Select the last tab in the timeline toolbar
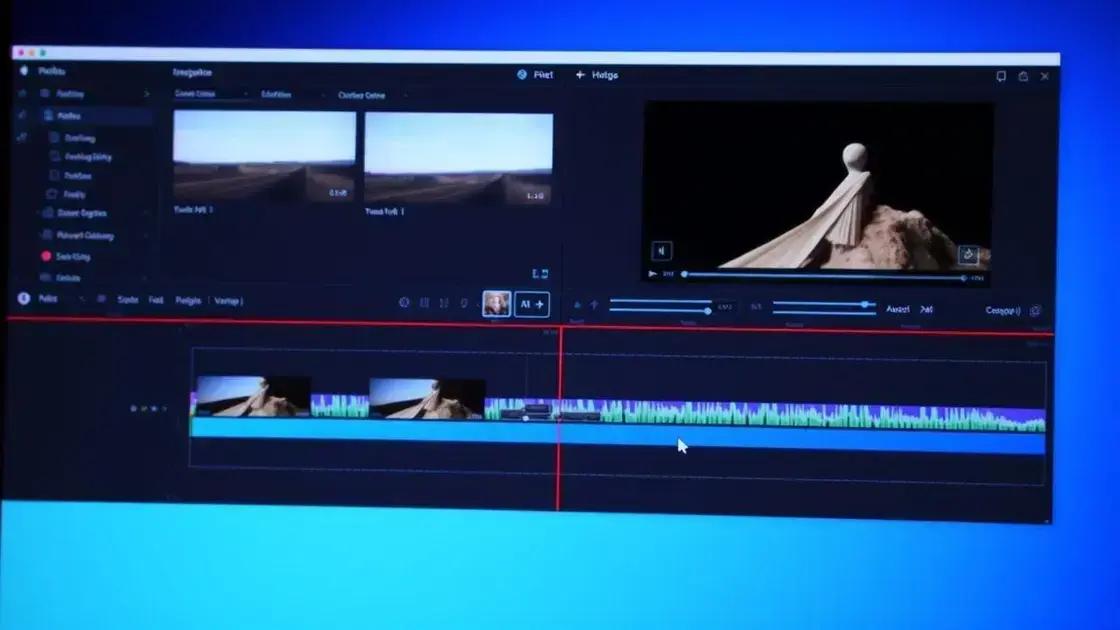1120x630 pixels. point(228,300)
